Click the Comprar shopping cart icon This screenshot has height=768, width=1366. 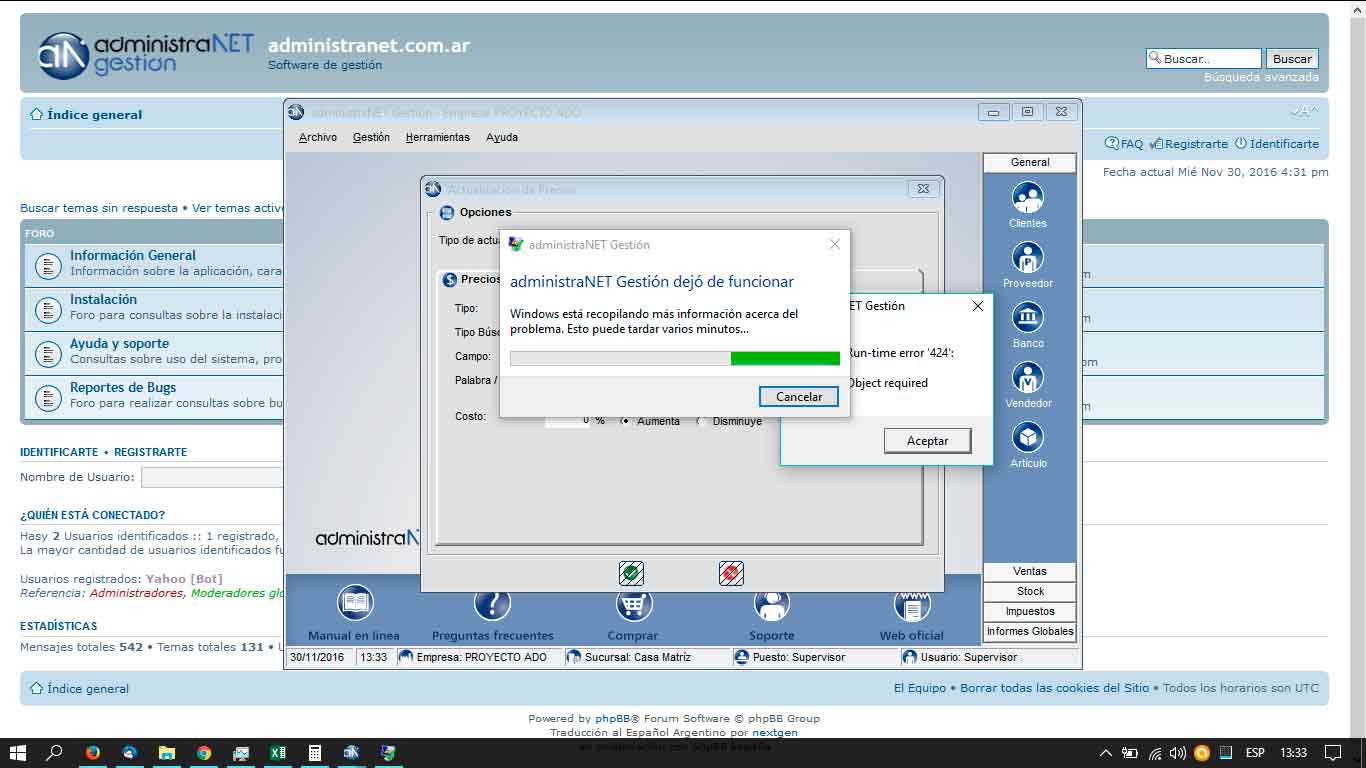click(633, 603)
